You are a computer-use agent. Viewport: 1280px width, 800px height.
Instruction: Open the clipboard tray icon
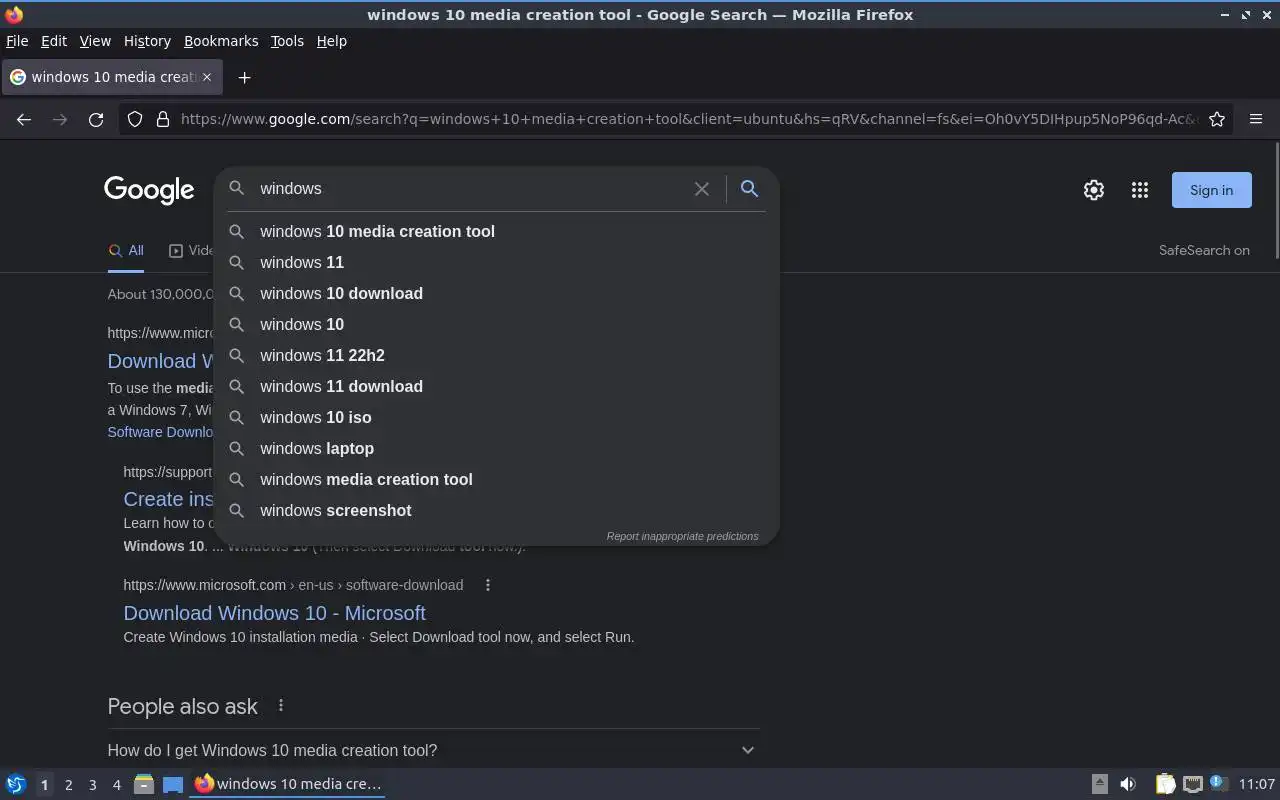click(x=1165, y=784)
